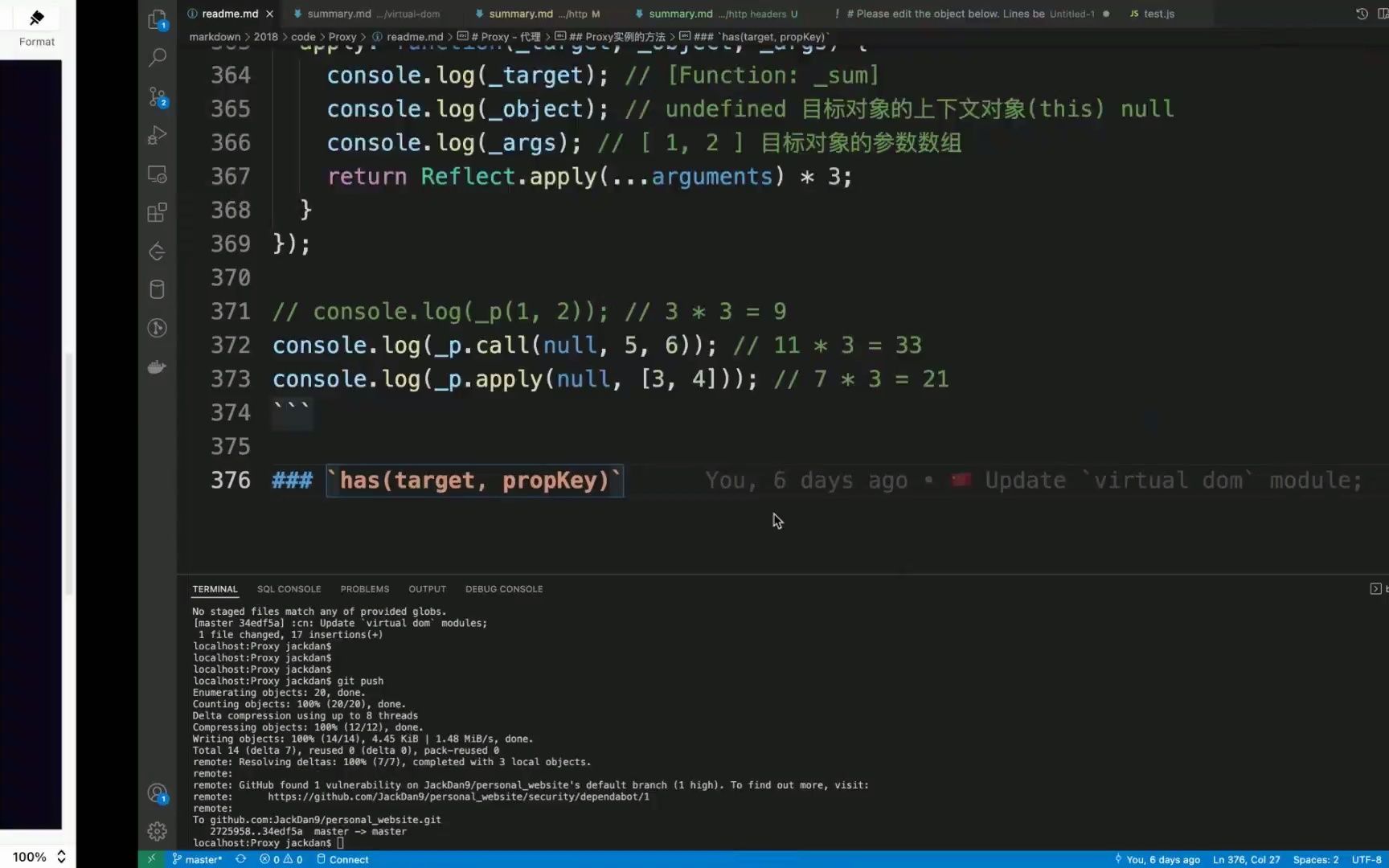This screenshot has height=868, width=1389.
Task: Click the `has(target, propKey)` heading on line 376
Action: point(474,481)
